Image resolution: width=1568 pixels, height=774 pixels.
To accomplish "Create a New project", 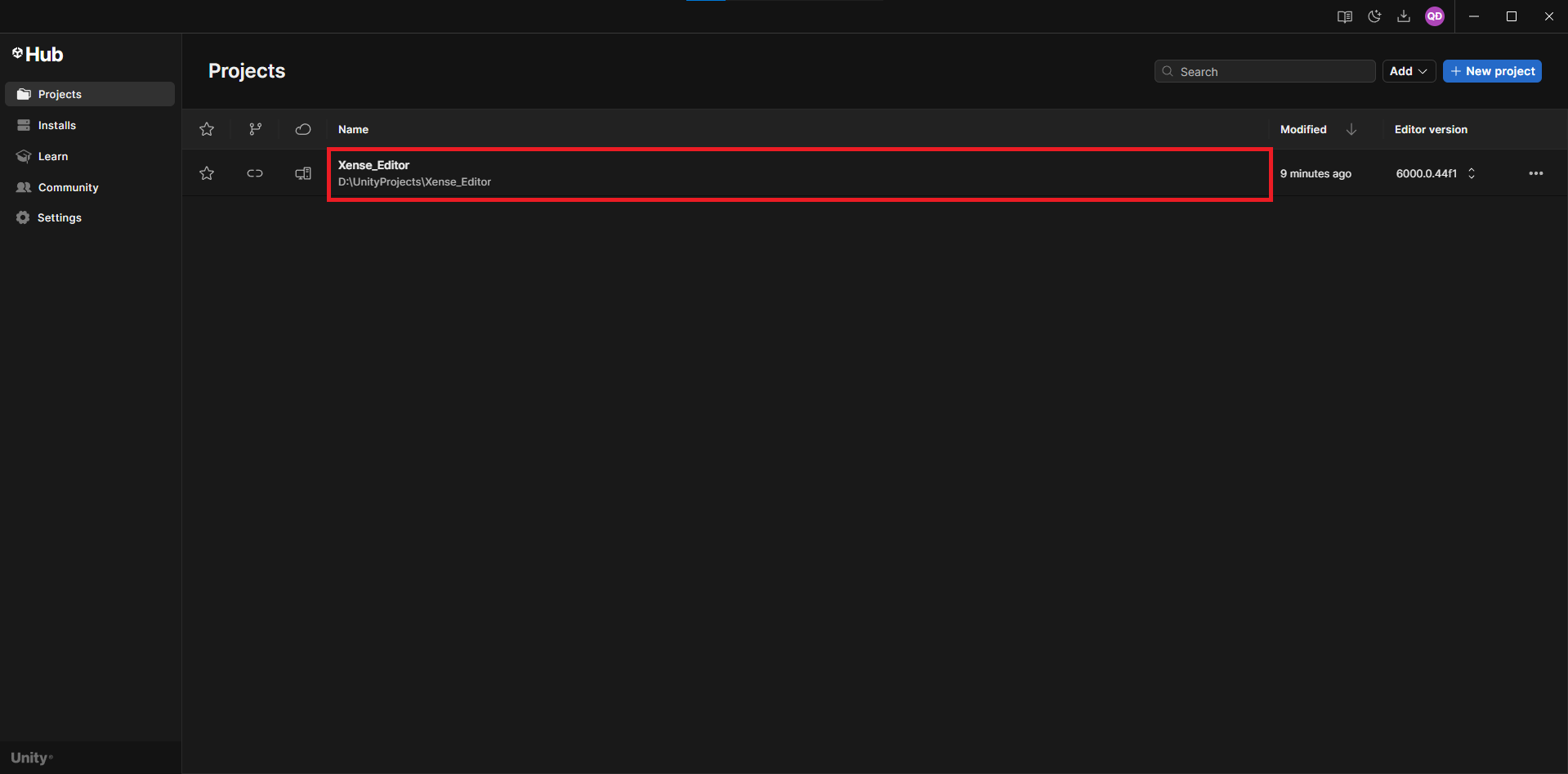I will 1492,71.
